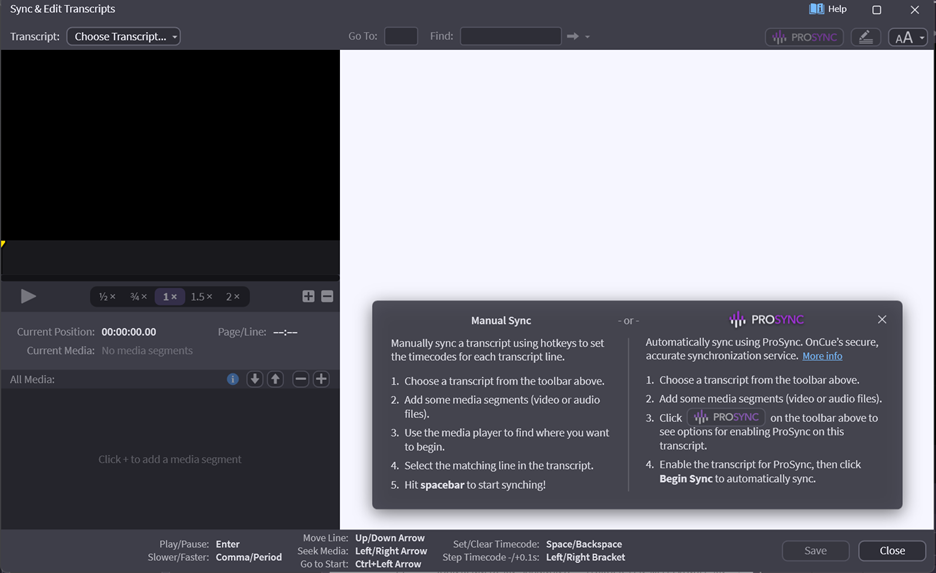
Task: Open the font size AA dropdown
Action: 908,37
